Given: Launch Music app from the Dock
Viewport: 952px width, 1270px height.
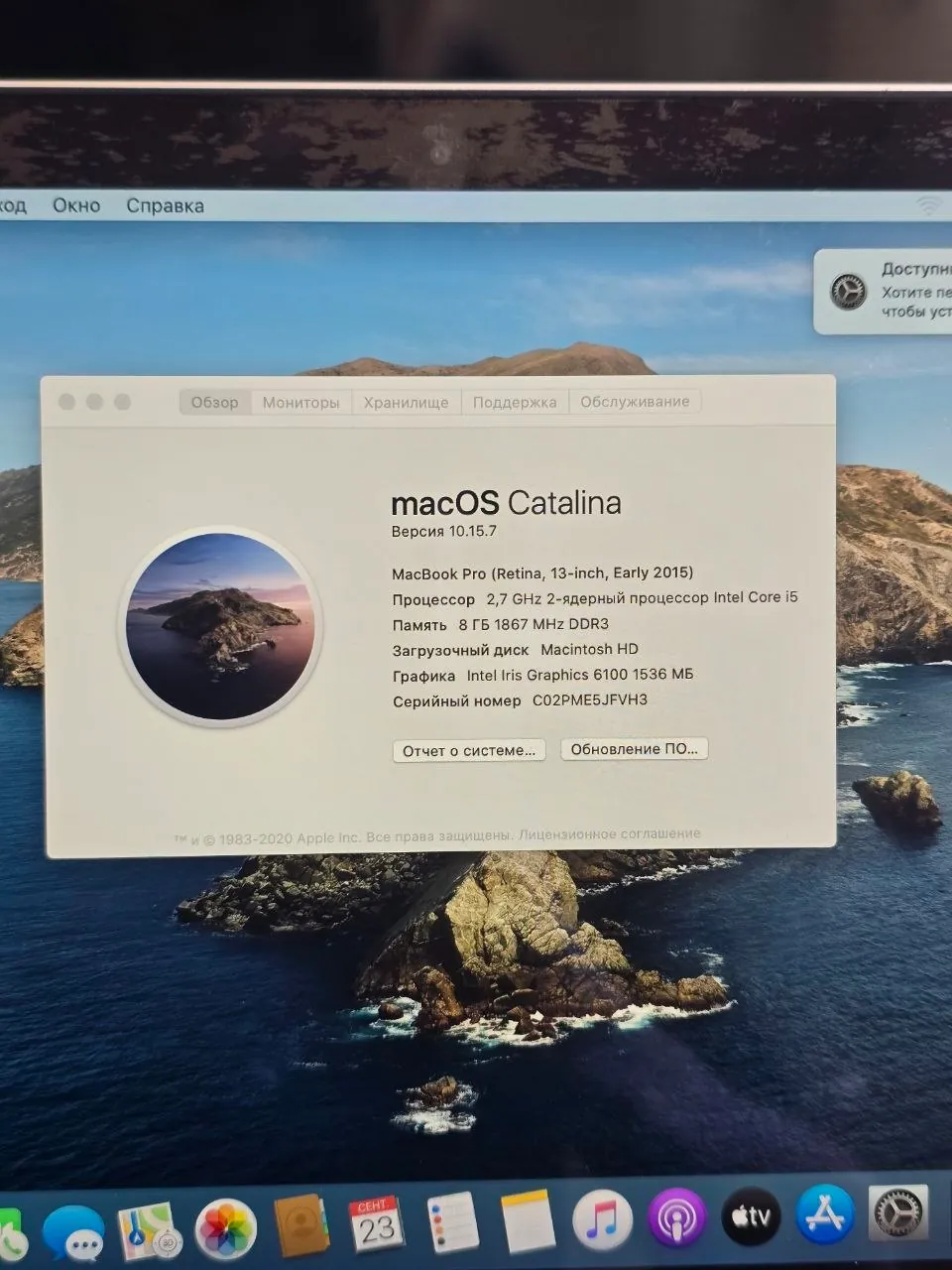Looking at the screenshot, I should (x=602, y=1219).
